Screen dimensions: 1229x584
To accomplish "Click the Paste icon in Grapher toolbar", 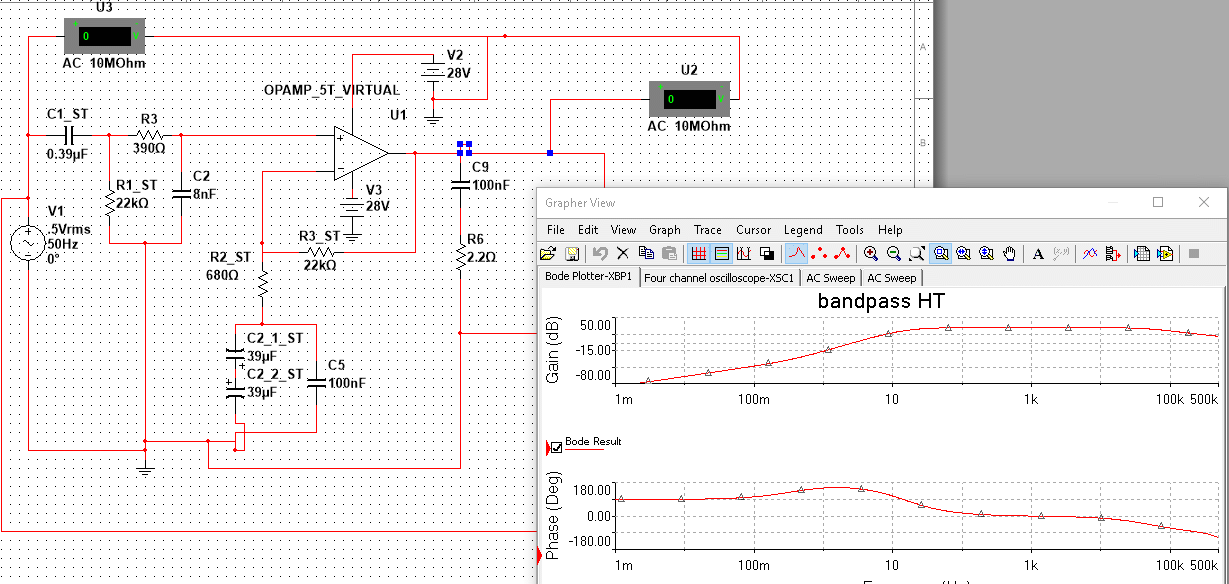I will [x=669, y=254].
